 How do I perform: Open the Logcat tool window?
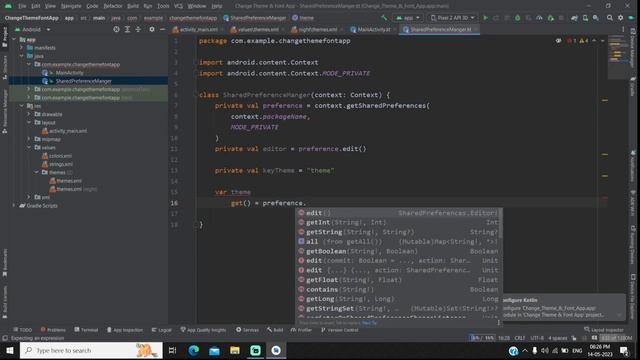(162, 330)
